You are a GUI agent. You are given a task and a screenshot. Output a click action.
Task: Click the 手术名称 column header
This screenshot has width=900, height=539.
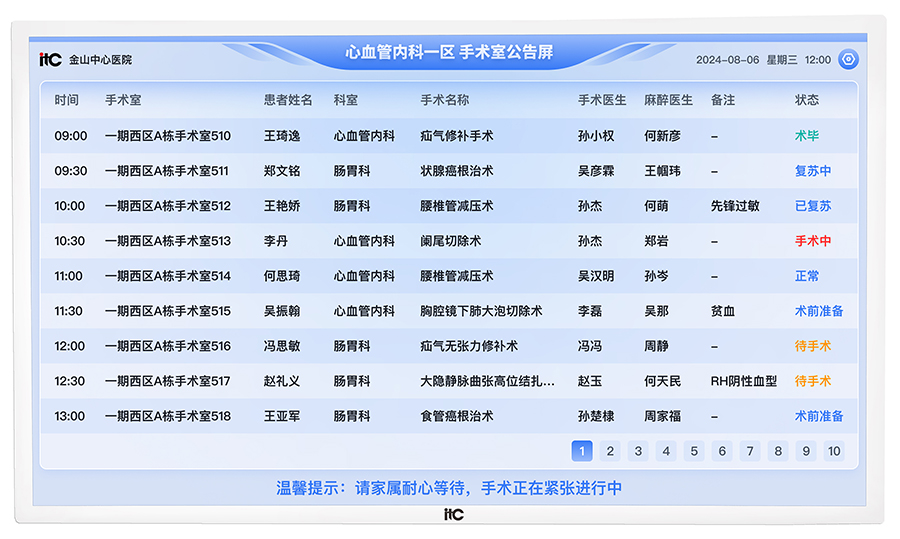point(445,100)
